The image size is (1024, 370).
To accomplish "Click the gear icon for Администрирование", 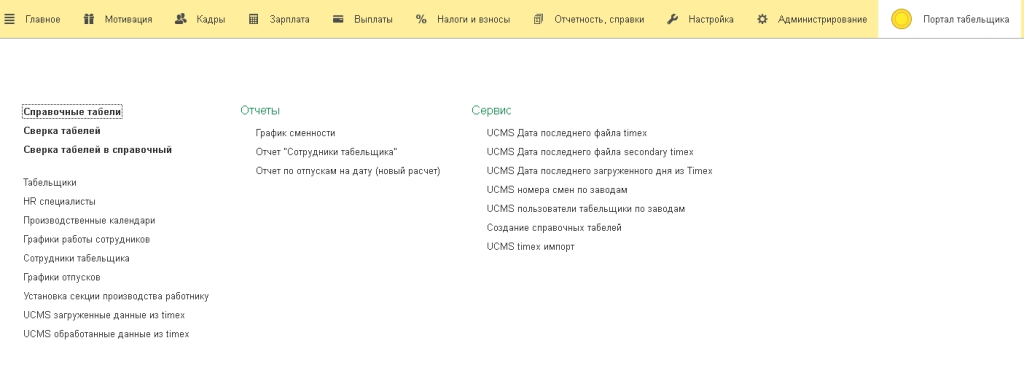I will coord(762,19).
